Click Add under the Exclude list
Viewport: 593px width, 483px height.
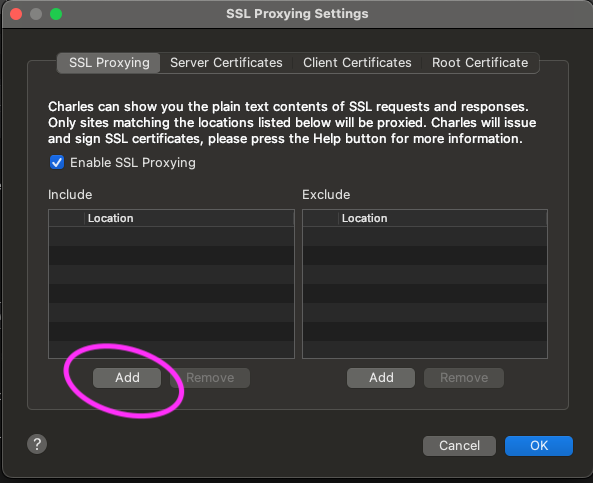(x=381, y=377)
